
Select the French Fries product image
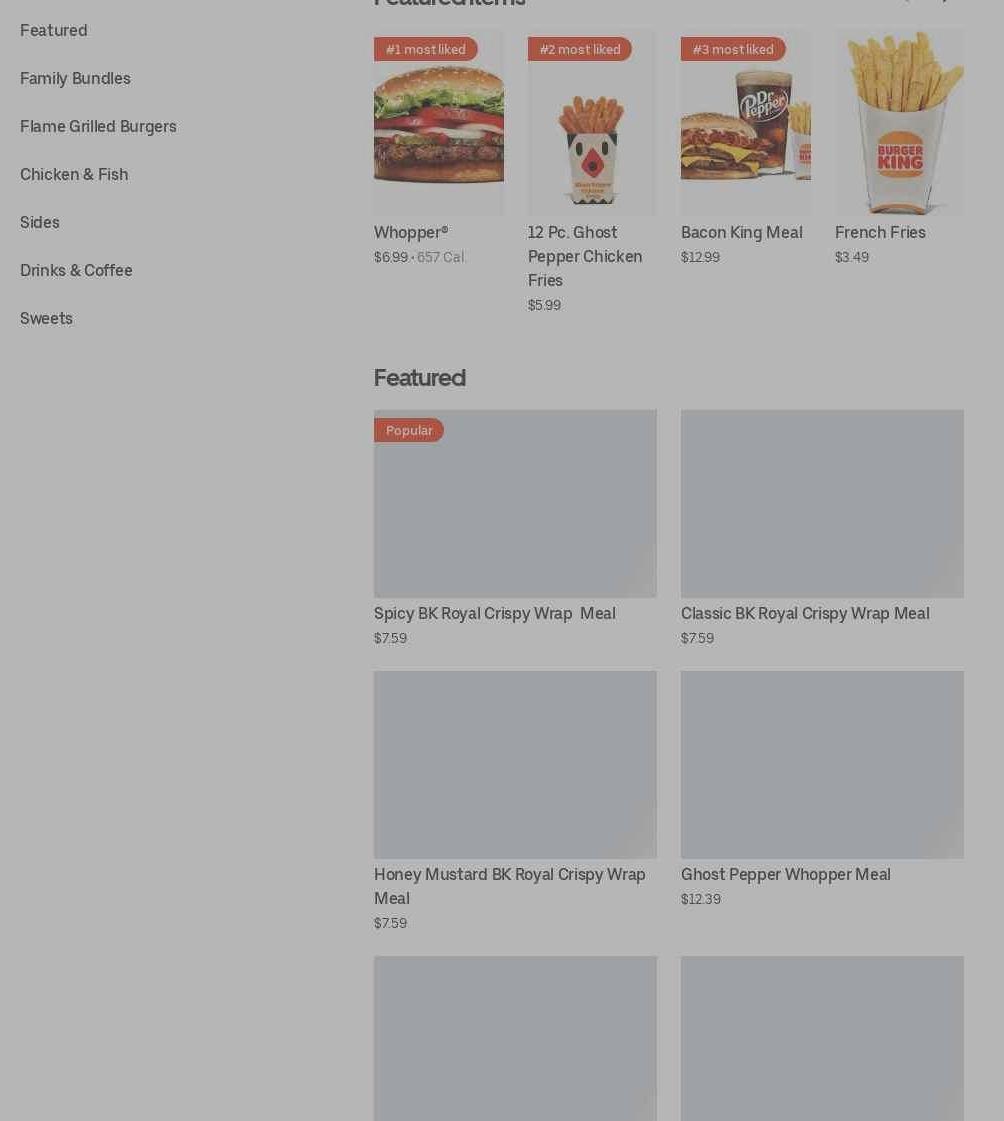[899, 122]
